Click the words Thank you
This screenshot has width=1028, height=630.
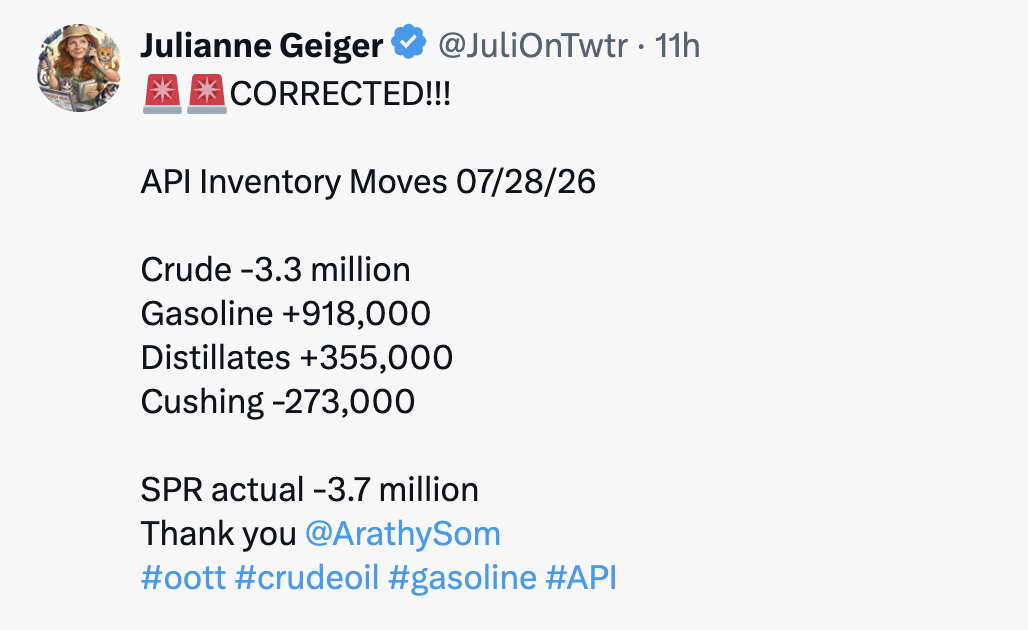point(218,534)
